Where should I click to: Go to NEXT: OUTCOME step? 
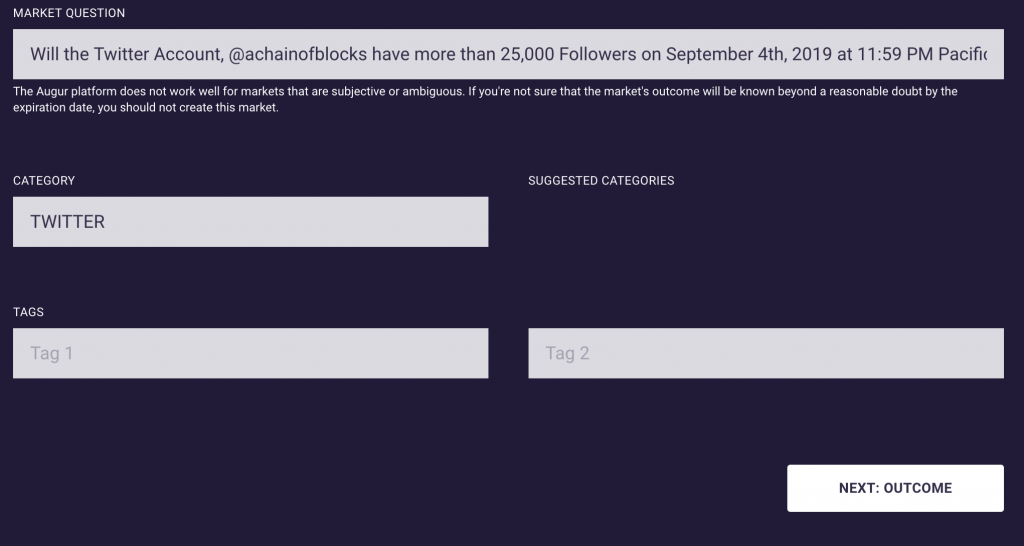click(895, 489)
